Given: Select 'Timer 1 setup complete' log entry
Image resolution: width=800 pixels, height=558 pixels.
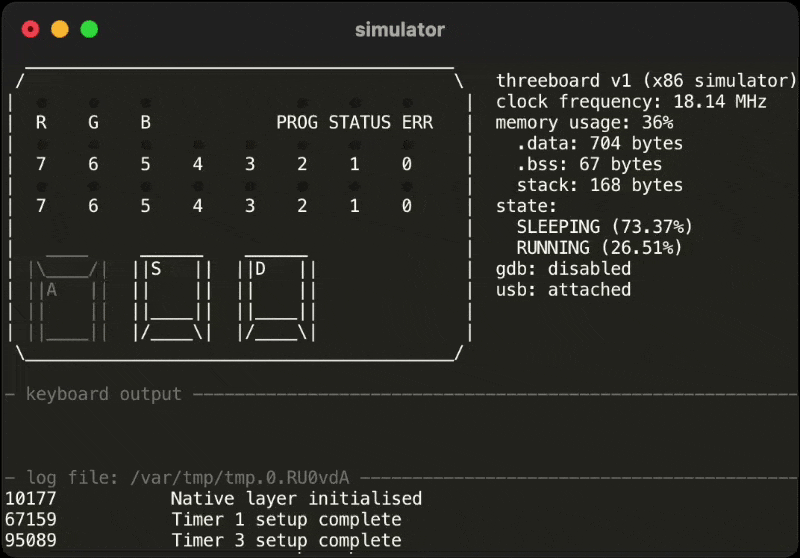Looking at the screenshot, I should 286,519.
